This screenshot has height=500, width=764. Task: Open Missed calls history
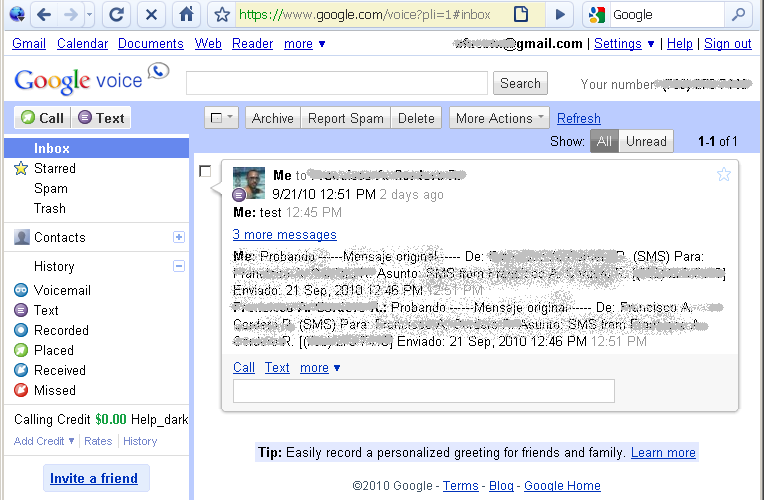tap(55, 390)
